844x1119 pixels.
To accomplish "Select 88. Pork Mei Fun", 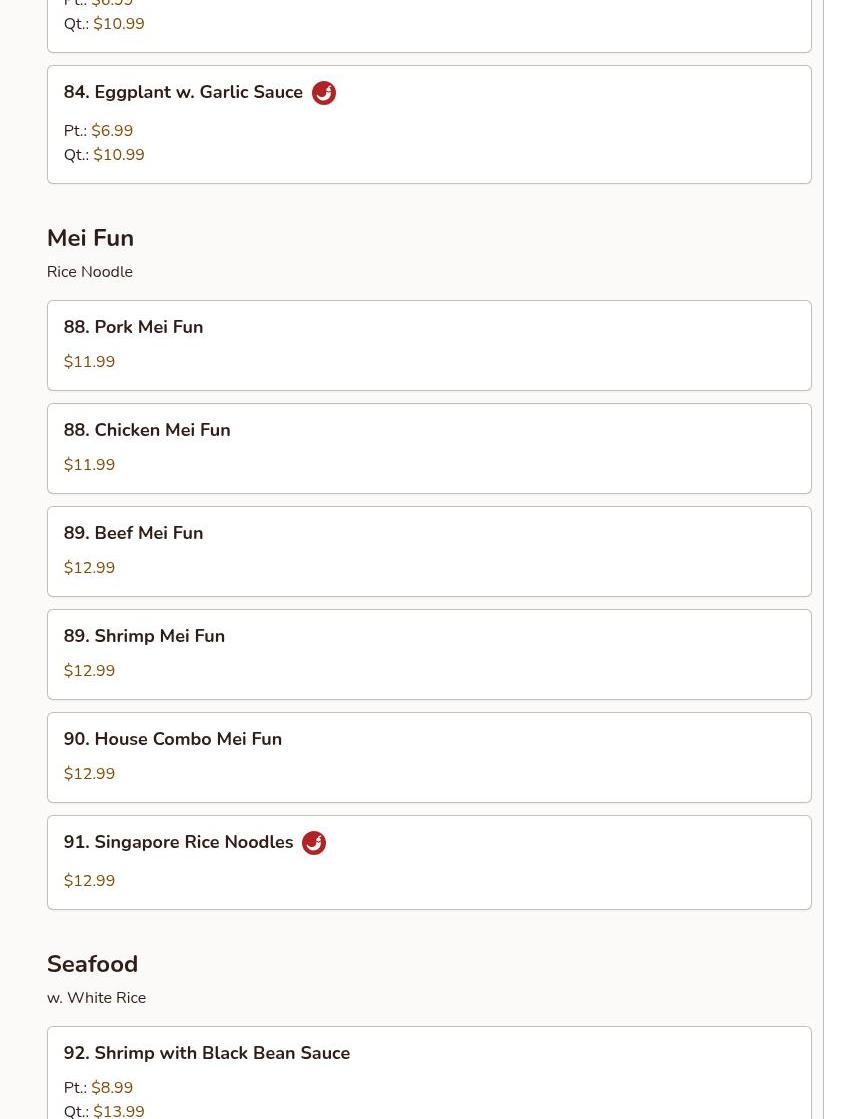I will [429, 345].
